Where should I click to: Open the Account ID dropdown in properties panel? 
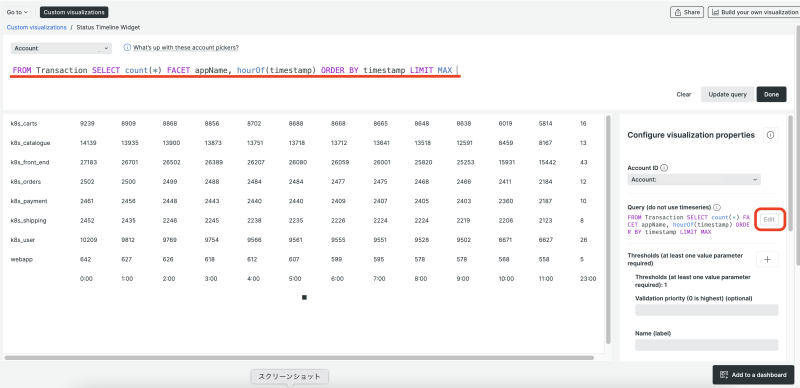point(693,180)
